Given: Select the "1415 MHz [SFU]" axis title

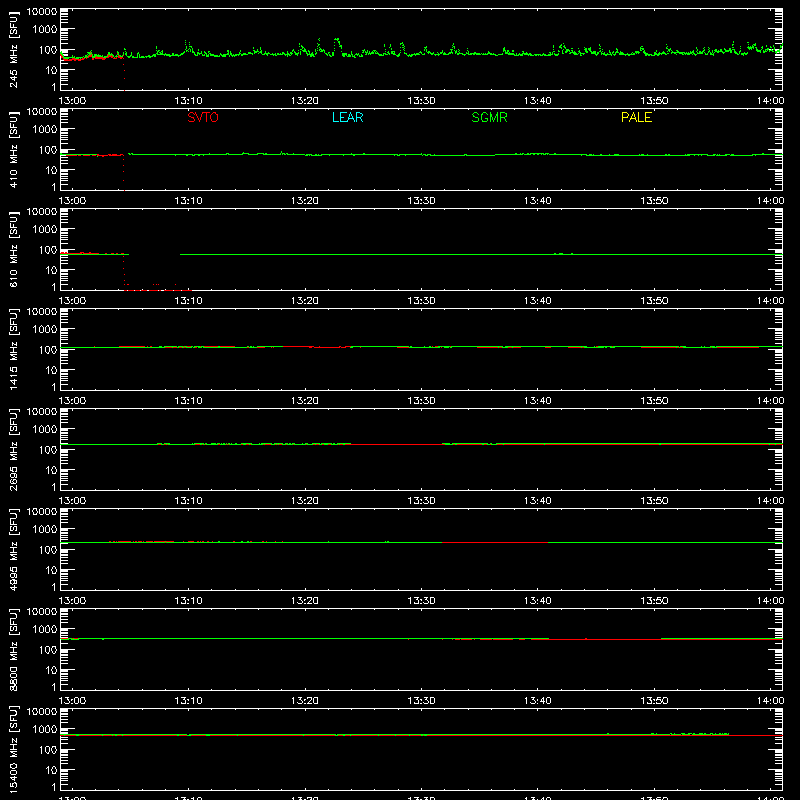Looking at the screenshot, I should (13, 349).
